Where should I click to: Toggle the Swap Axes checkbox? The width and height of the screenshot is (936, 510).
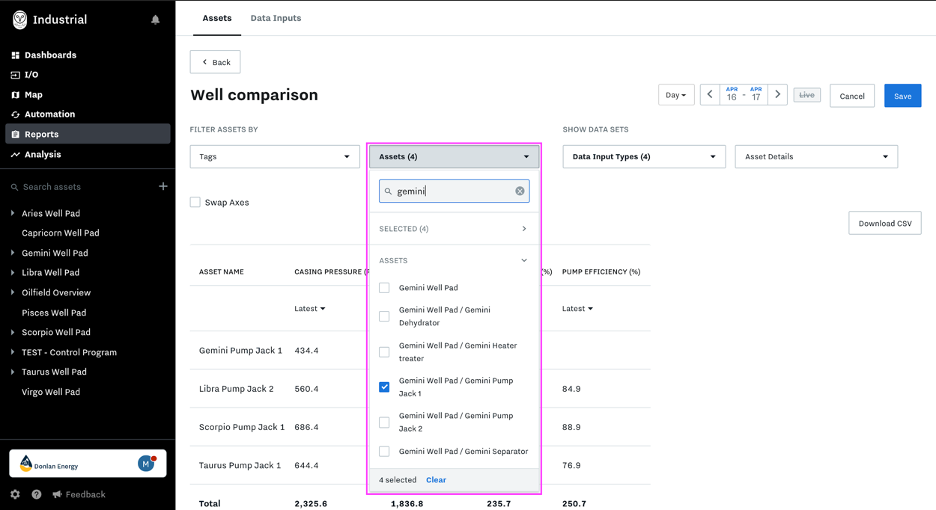pos(195,202)
